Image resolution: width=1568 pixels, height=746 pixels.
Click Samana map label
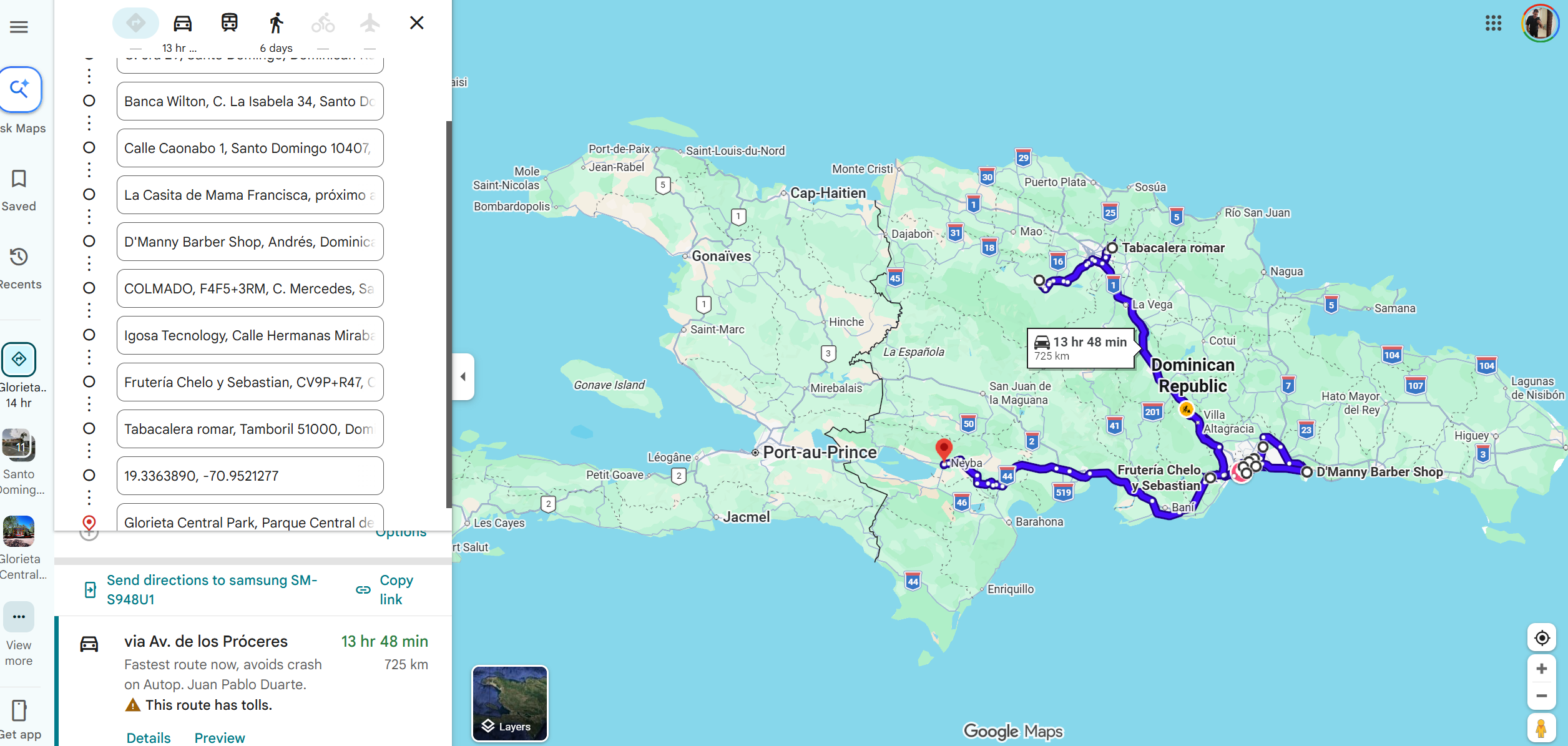1395,308
